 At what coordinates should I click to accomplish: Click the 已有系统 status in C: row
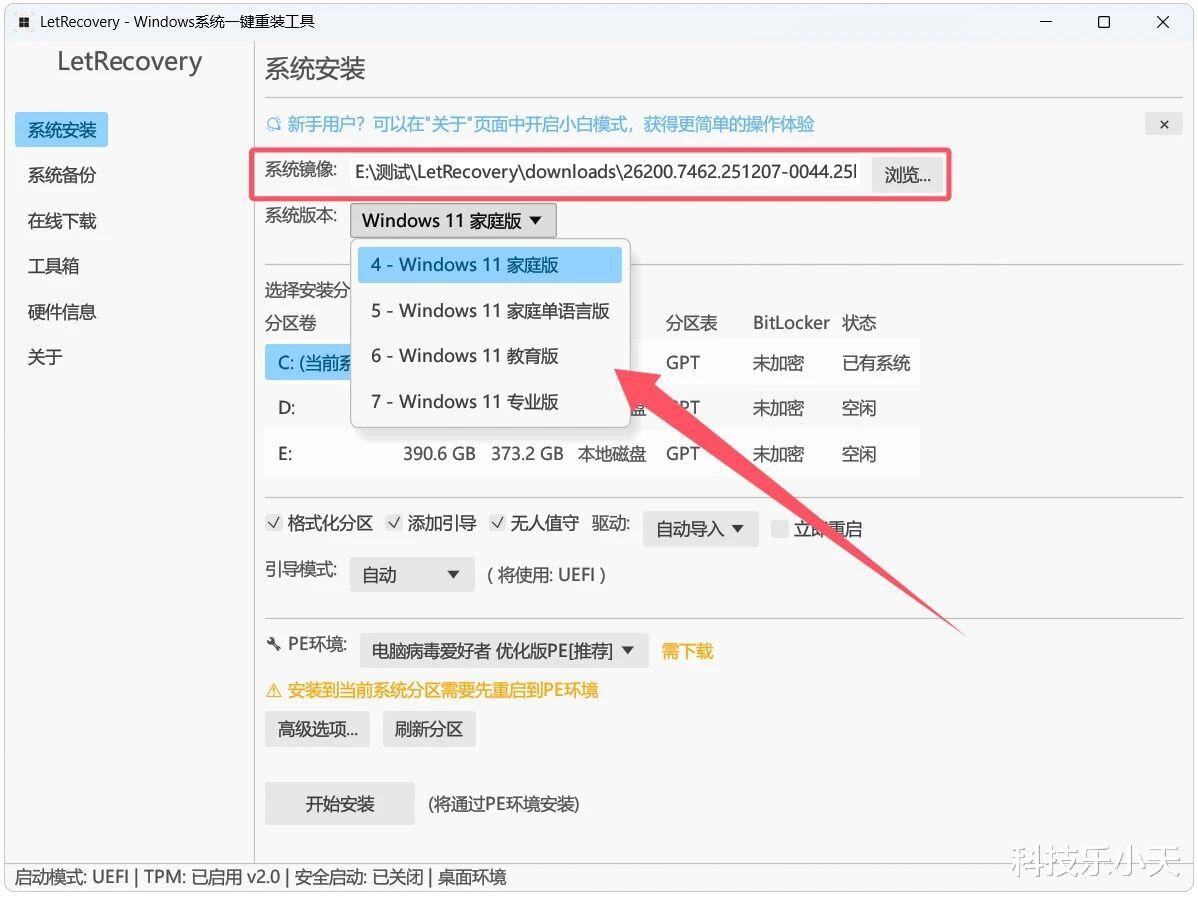tap(876, 363)
